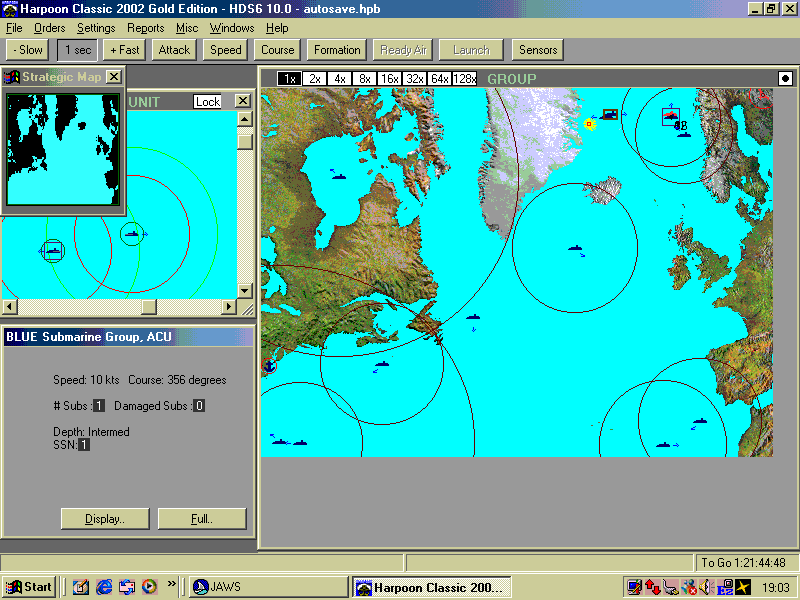
Task: Select 16x zoom level in Group window
Action: tap(389, 79)
